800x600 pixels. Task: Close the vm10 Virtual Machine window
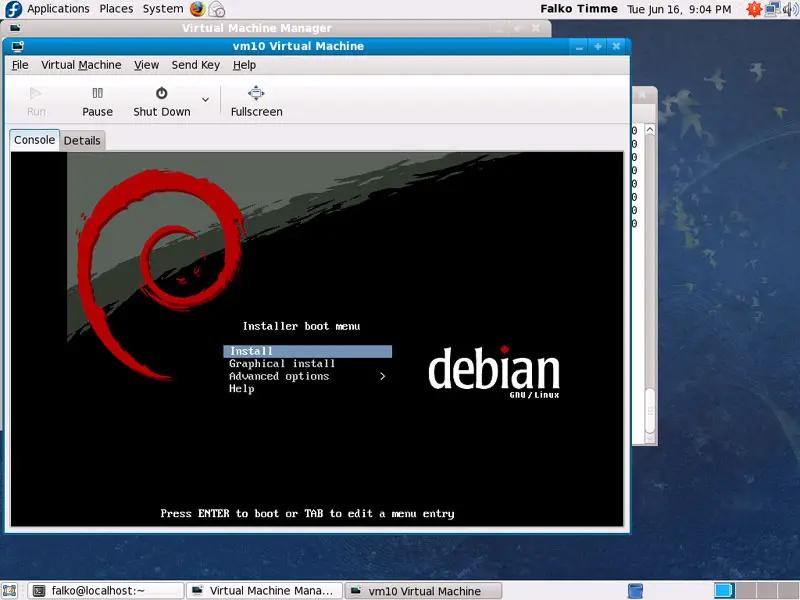click(x=616, y=47)
